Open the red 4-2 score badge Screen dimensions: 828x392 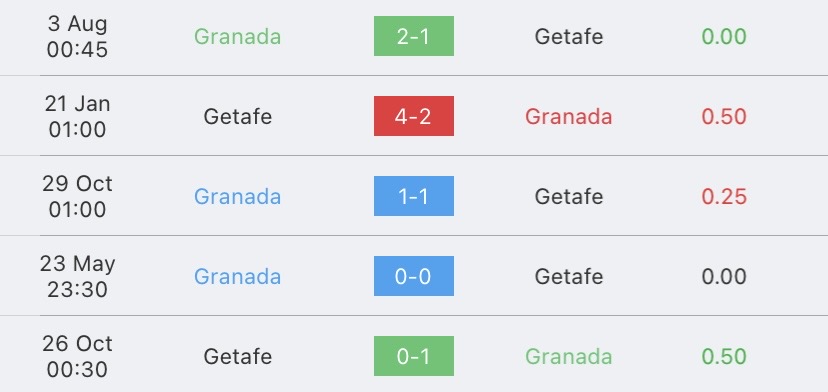[x=413, y=116]
